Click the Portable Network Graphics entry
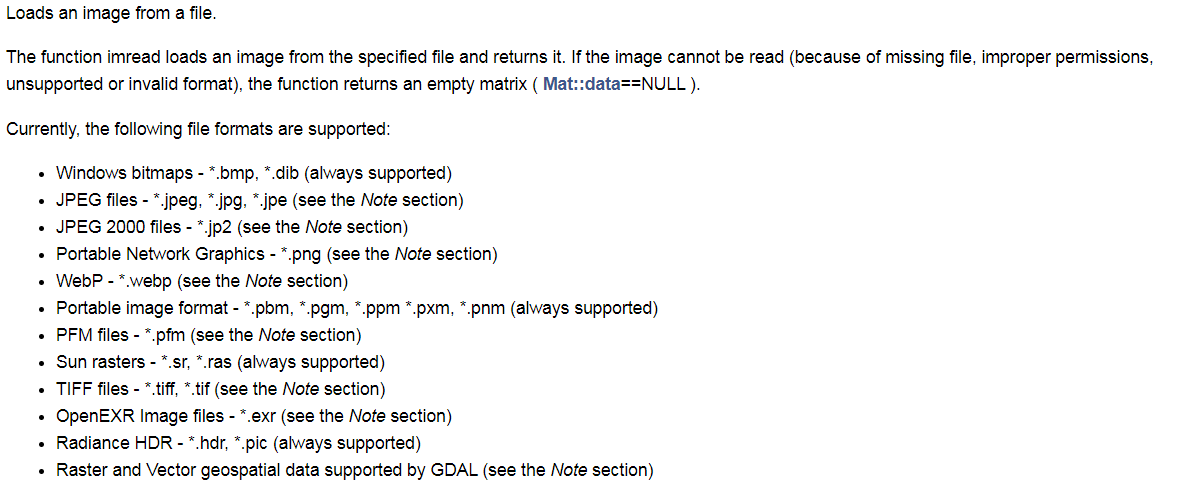The height and width of the screenshot is (489, 1177). [276, 254]
